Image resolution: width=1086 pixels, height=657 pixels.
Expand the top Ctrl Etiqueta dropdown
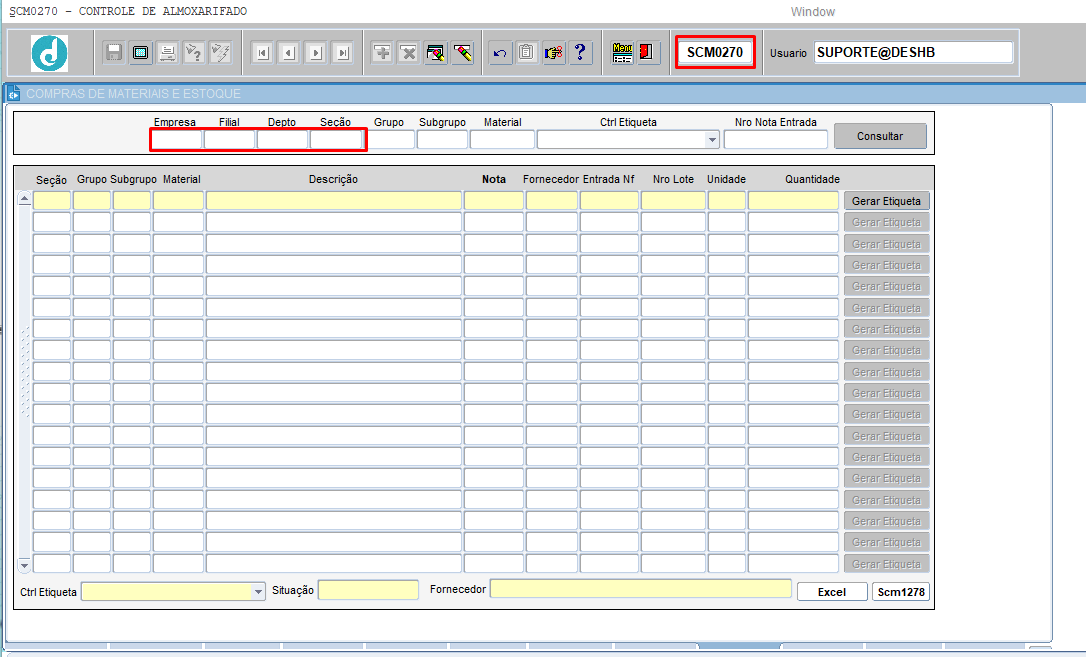[712, 140]
